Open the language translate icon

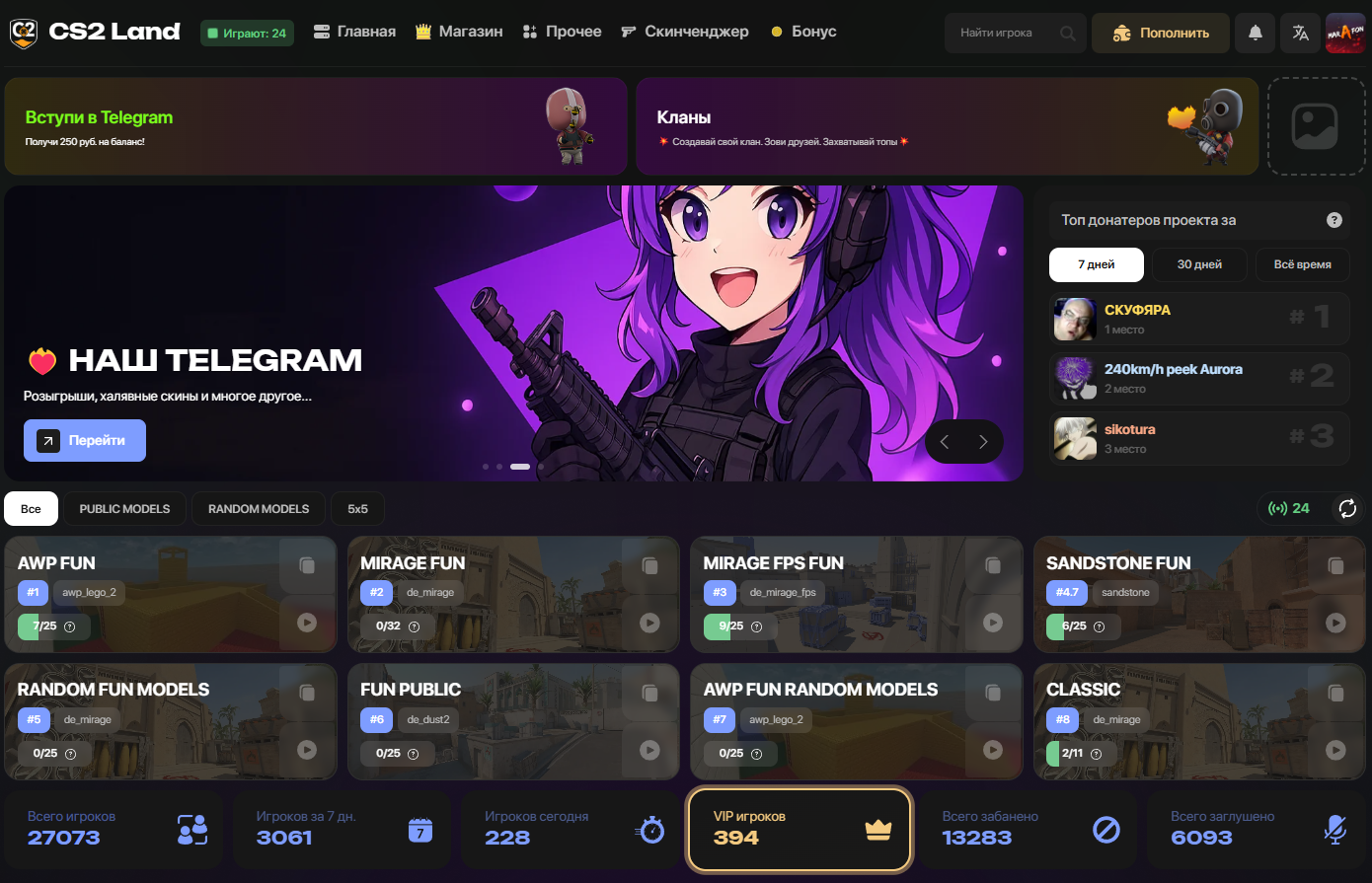pos(1300,33)
